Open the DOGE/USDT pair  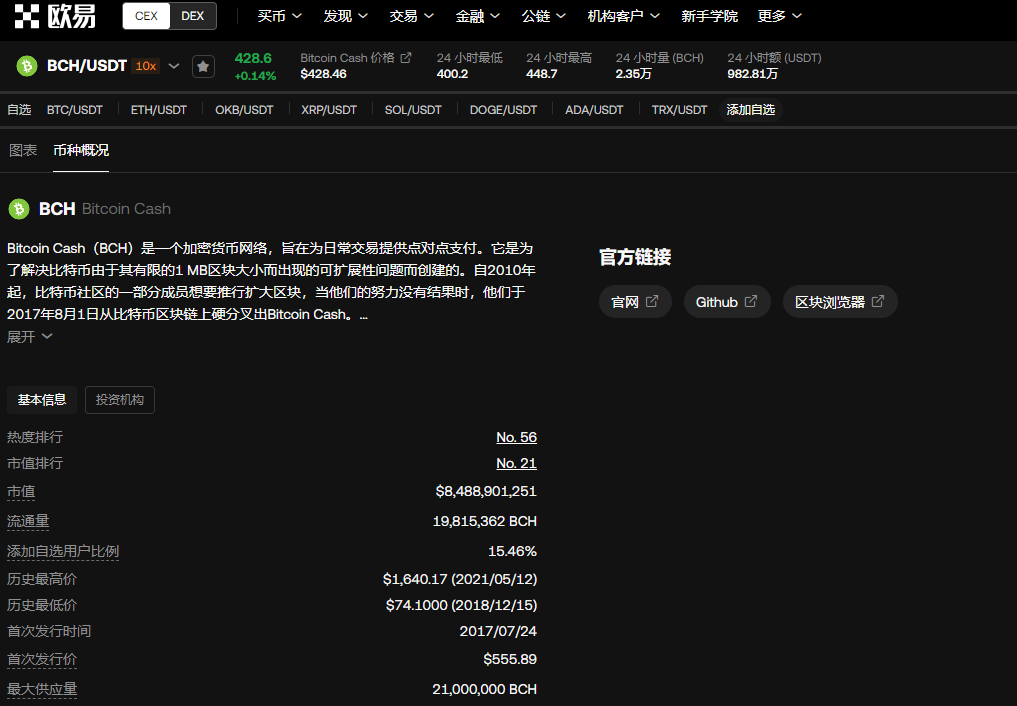503,110
